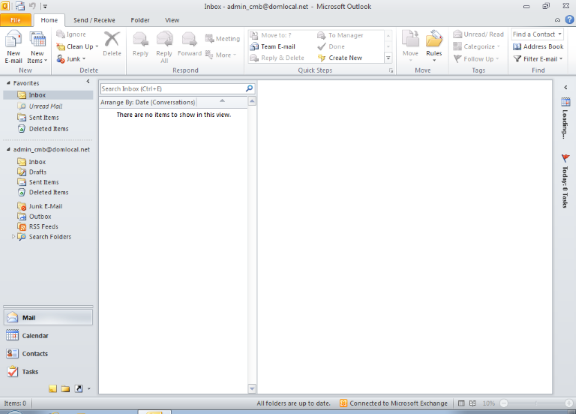This screenshot has height=414, width=576.
Task: Open the File tab
Action: [x=15, y=20]
